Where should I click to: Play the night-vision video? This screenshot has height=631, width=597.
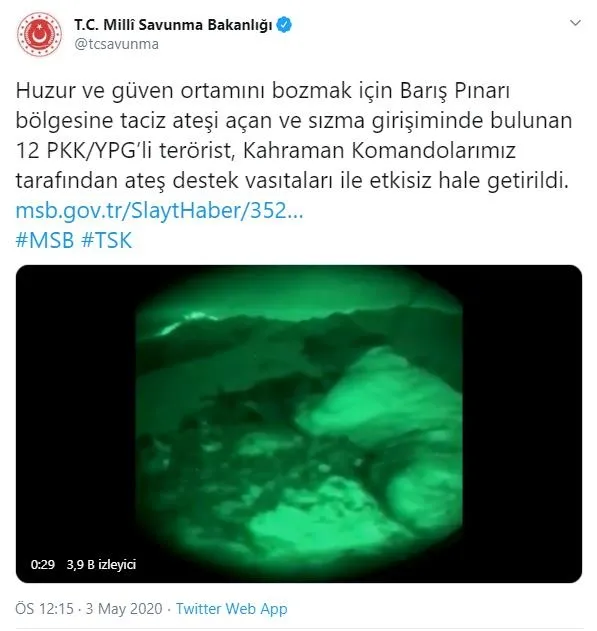tap(299, 424)
